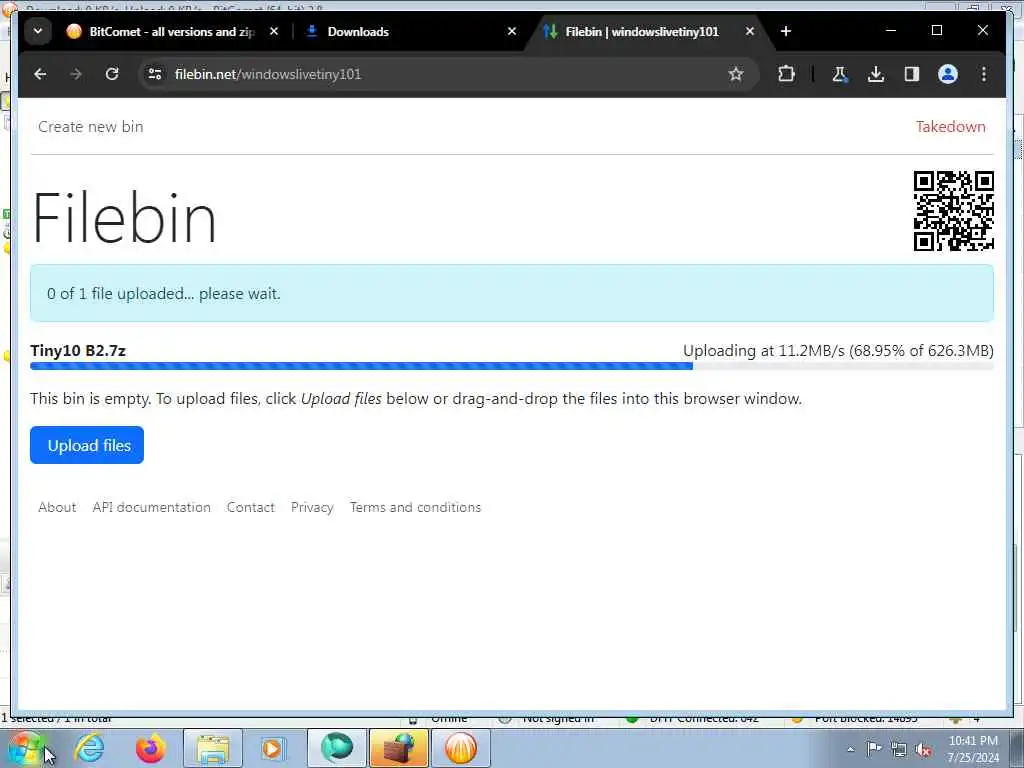The height and width of the screenshot is (768, 1024).
Task: Open the tab search dropdown arrow
Action: pyautogui.click(x=38, y=31)
